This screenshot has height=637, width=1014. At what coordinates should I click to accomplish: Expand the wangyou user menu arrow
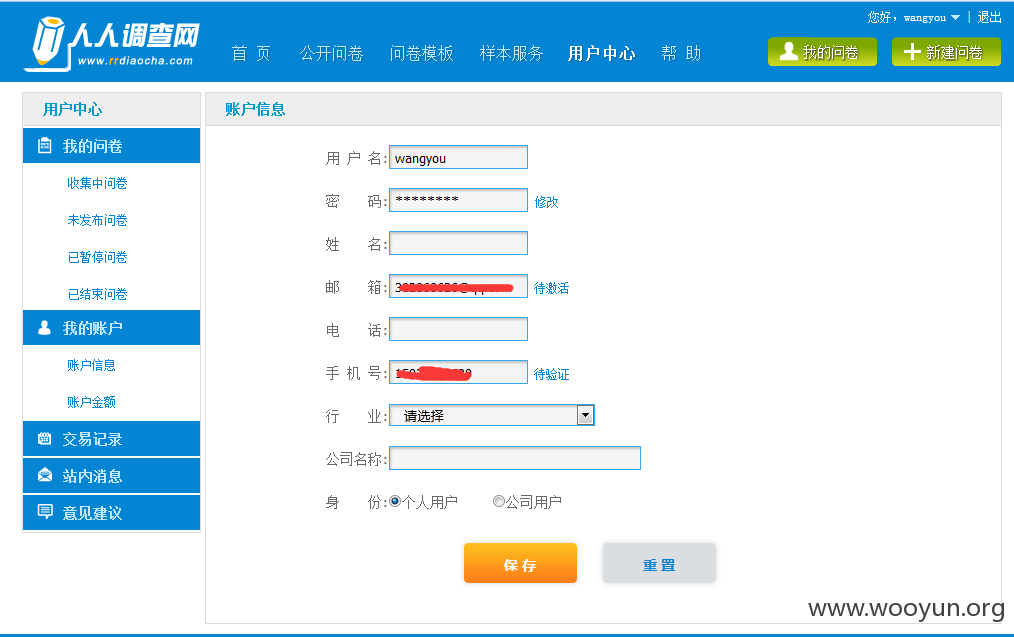955,18
